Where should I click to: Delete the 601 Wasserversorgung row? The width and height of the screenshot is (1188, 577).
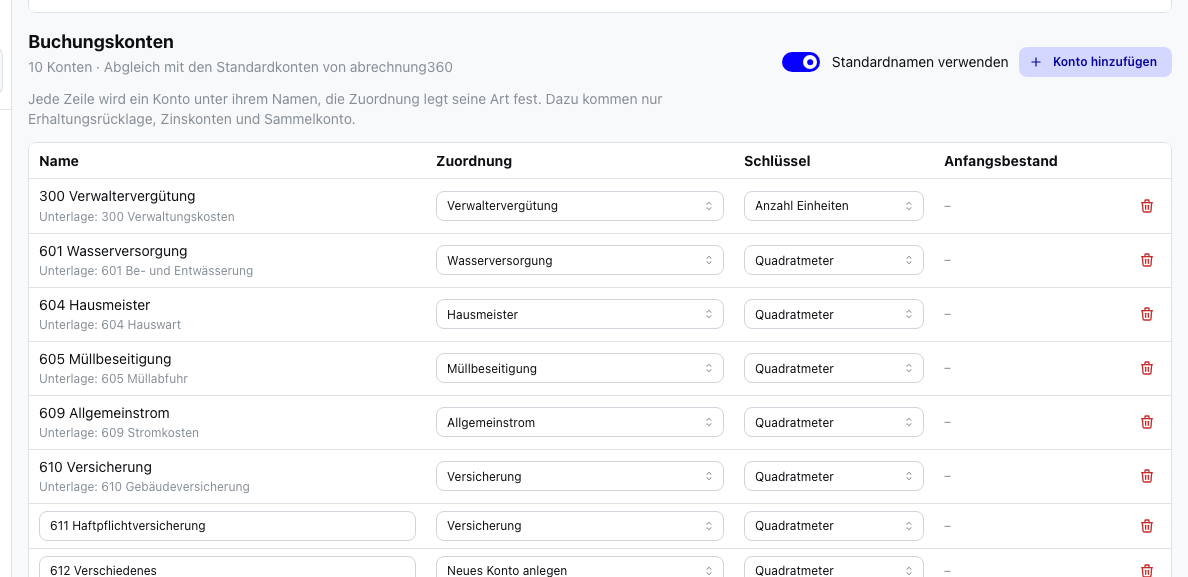(1147, 260)
